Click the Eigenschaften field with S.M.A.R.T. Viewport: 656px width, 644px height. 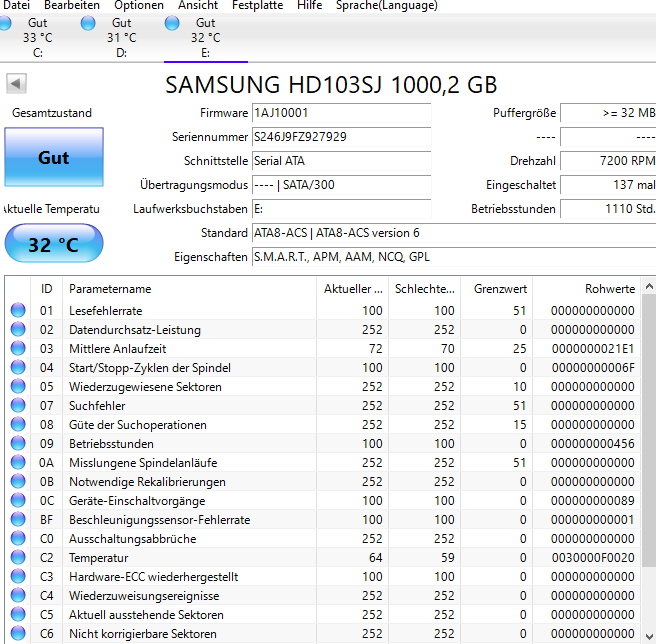[454, 257]
